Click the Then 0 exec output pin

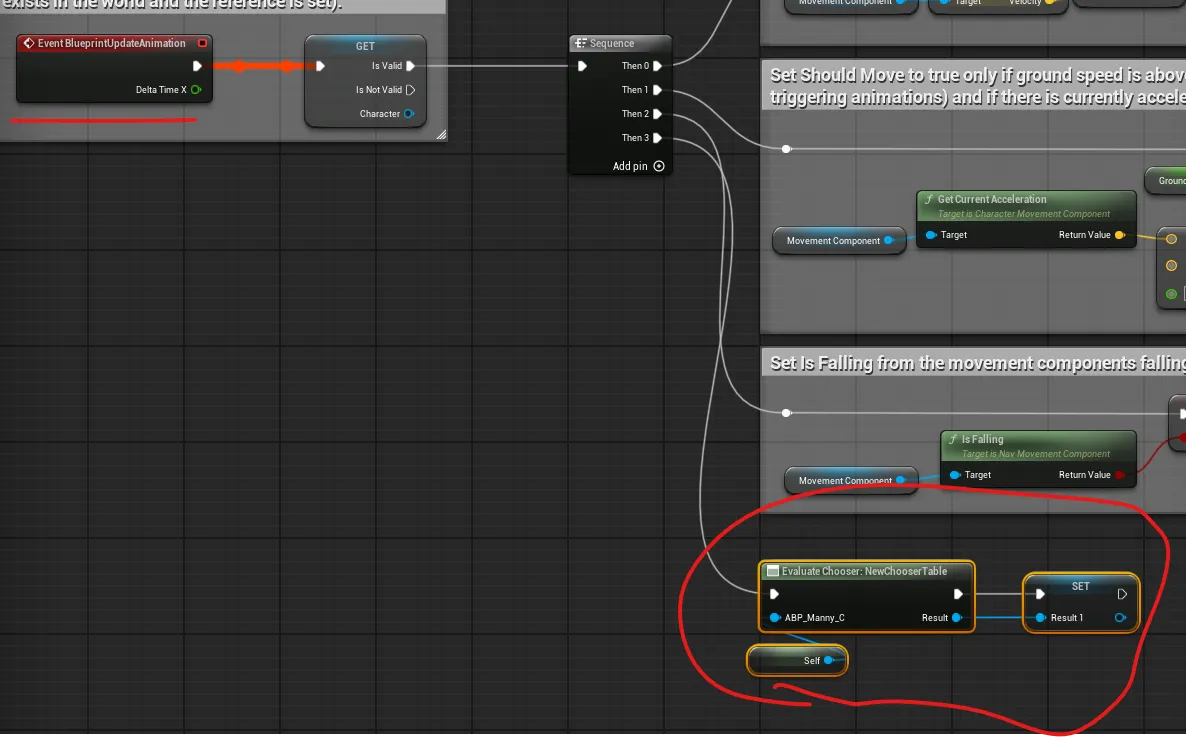click(657, 66)
